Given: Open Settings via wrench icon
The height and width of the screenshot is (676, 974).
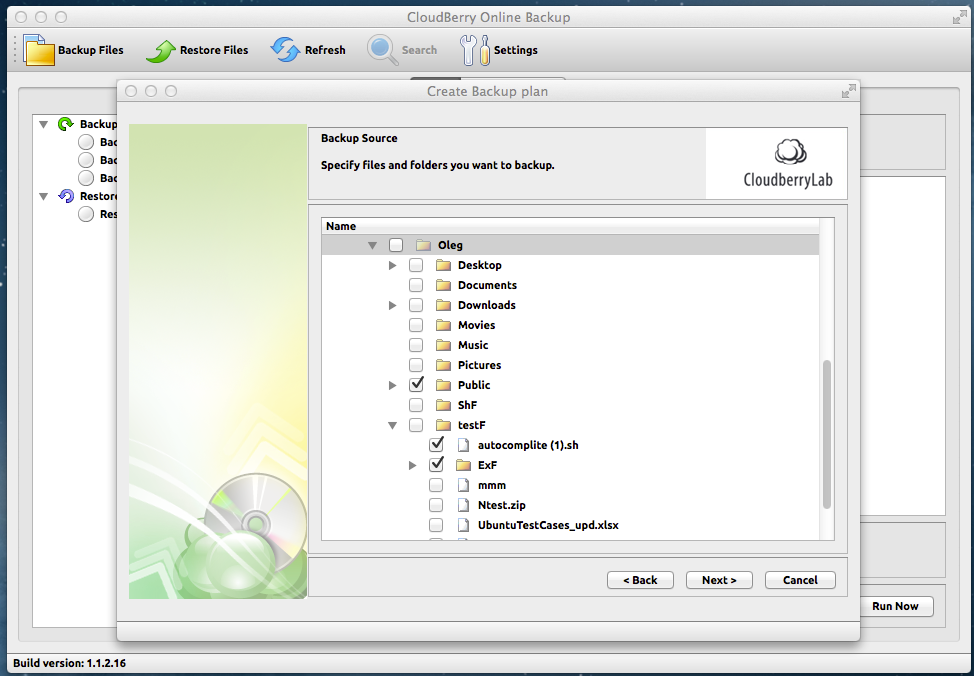Looking at the screenshot, I should 475,50.
